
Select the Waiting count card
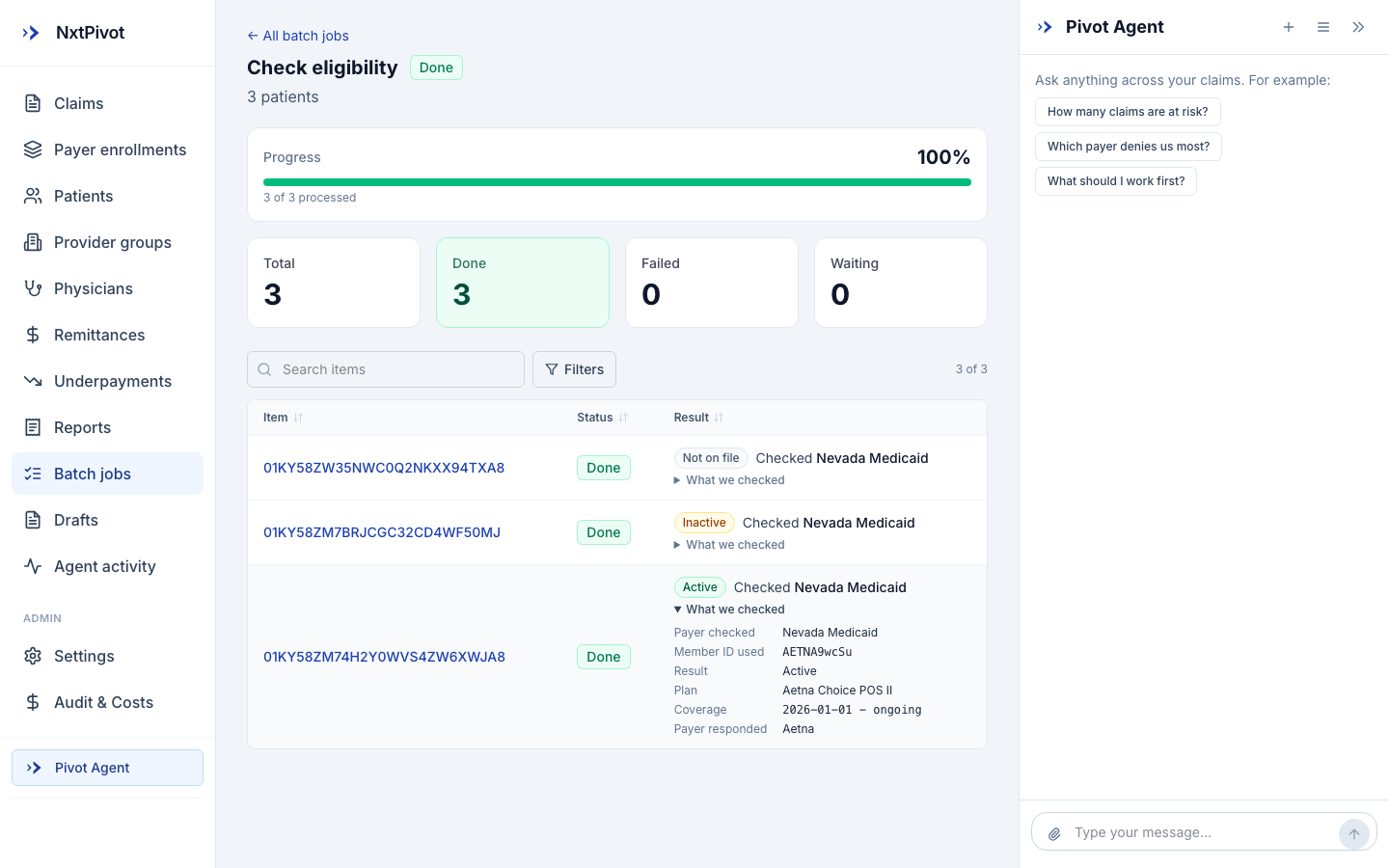[x=901, y=283]
